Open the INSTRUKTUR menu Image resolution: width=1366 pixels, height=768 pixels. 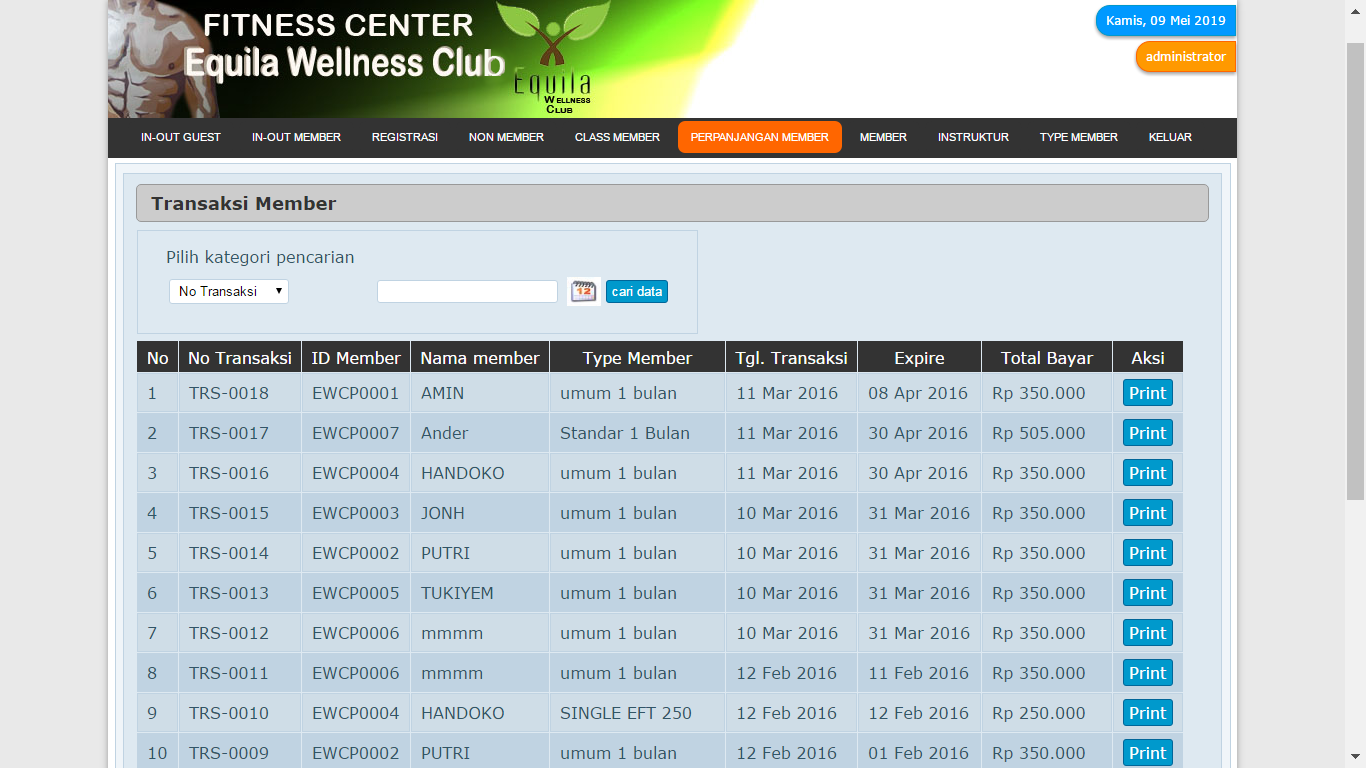pos(973,137)
